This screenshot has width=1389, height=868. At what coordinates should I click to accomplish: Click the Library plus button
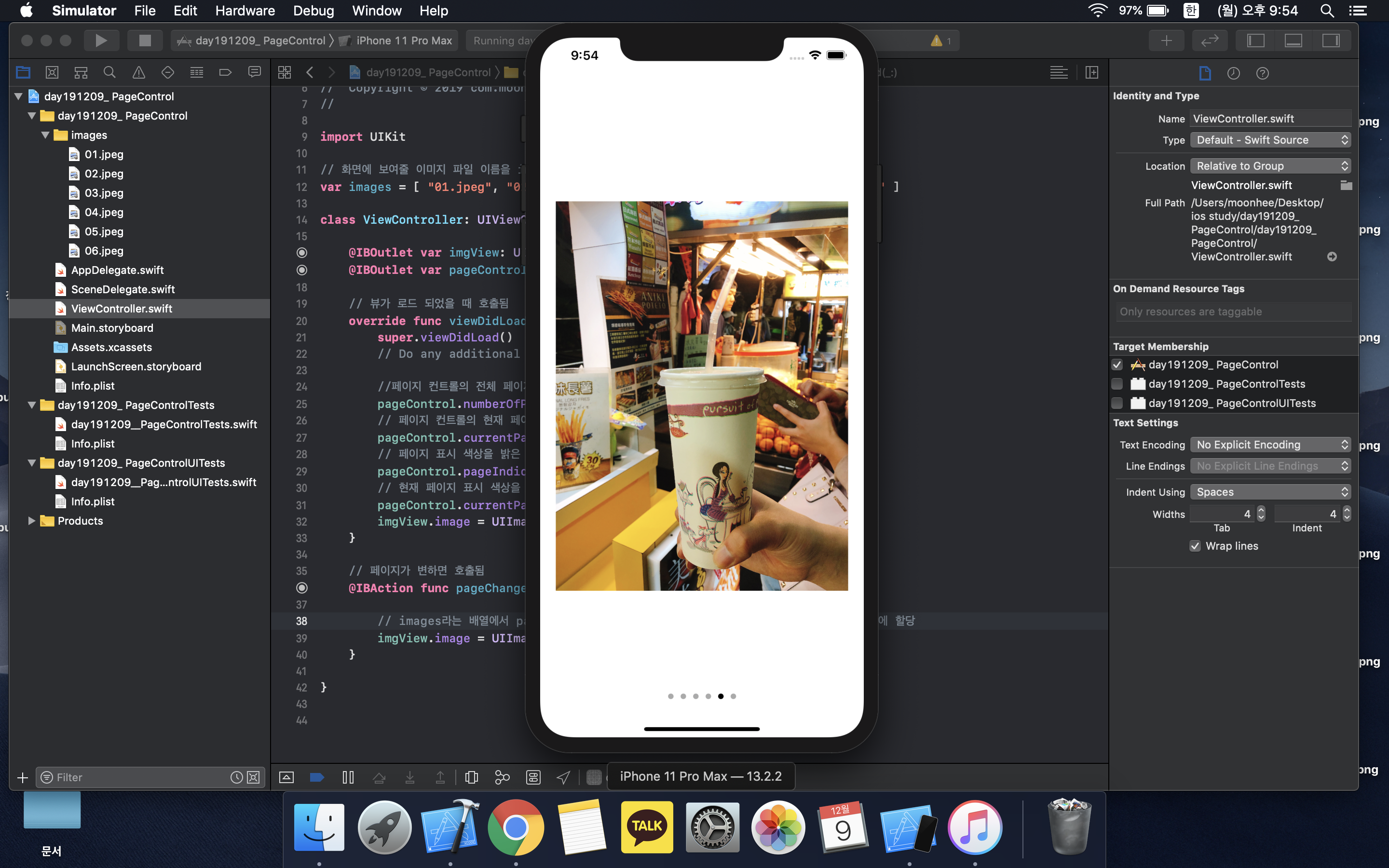pyautogui.click(x=1166, y=40)
